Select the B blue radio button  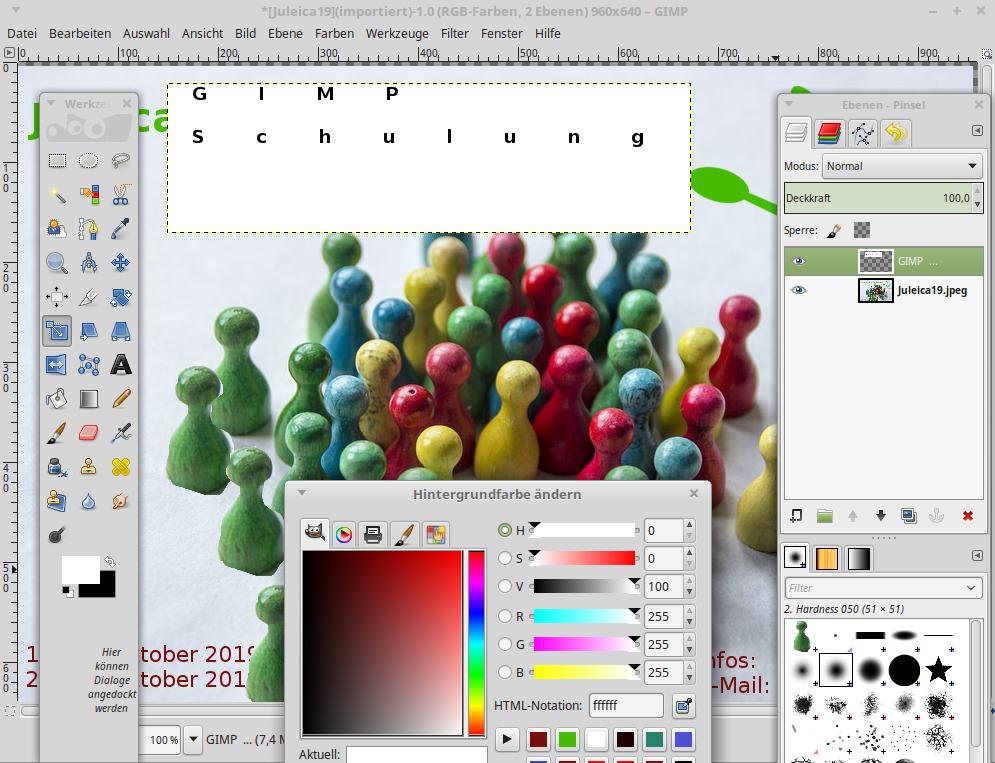click(x=505, y=672)
